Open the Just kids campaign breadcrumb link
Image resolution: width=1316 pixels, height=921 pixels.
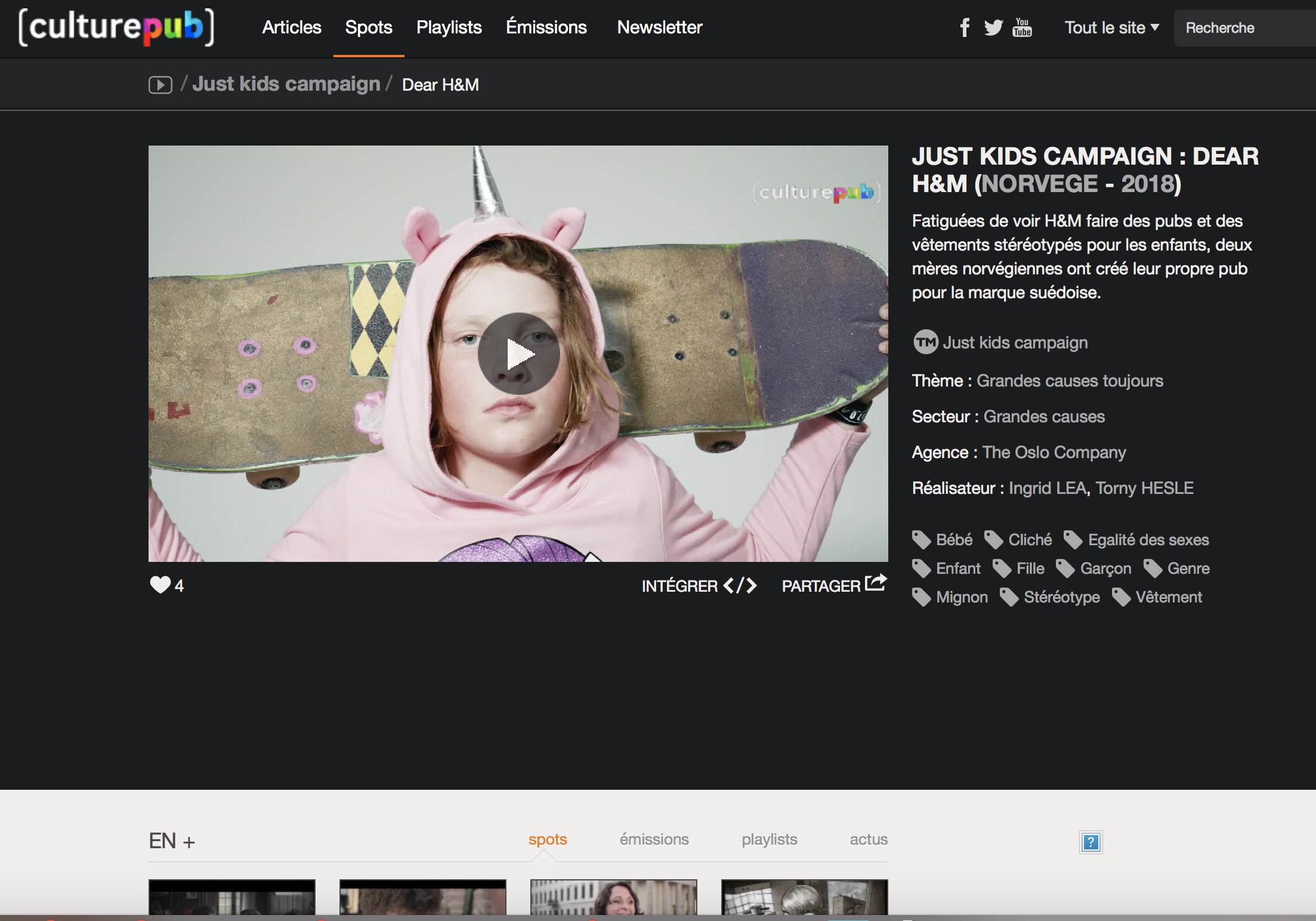pyautogui.click(x=286, y=84)
